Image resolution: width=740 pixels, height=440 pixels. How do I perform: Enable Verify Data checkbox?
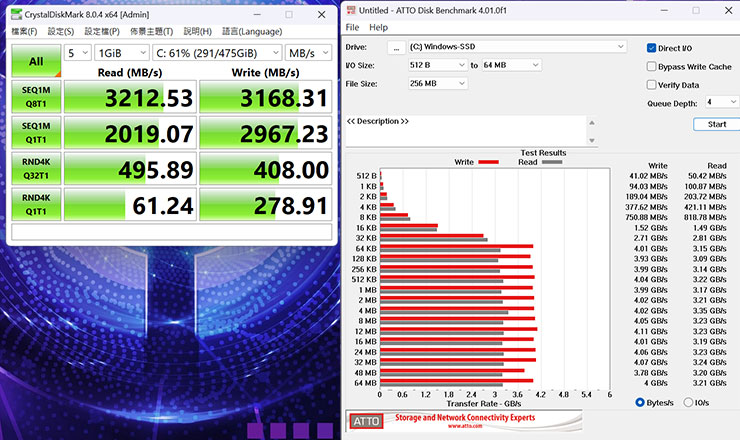point(651,85)
